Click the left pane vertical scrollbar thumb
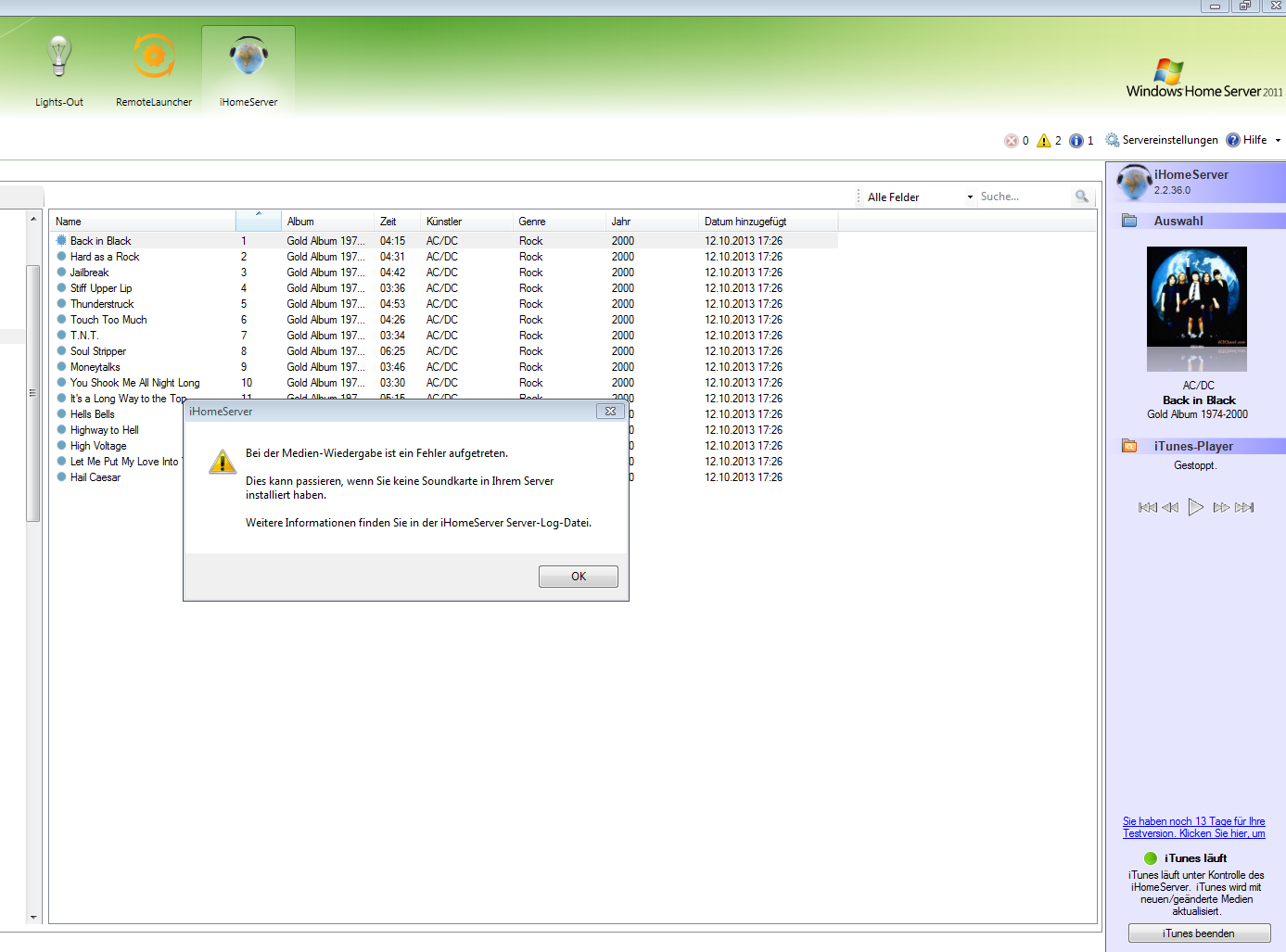Image resolution: width=1286 pixels, height=952 pixels. (x=33, y=393)
